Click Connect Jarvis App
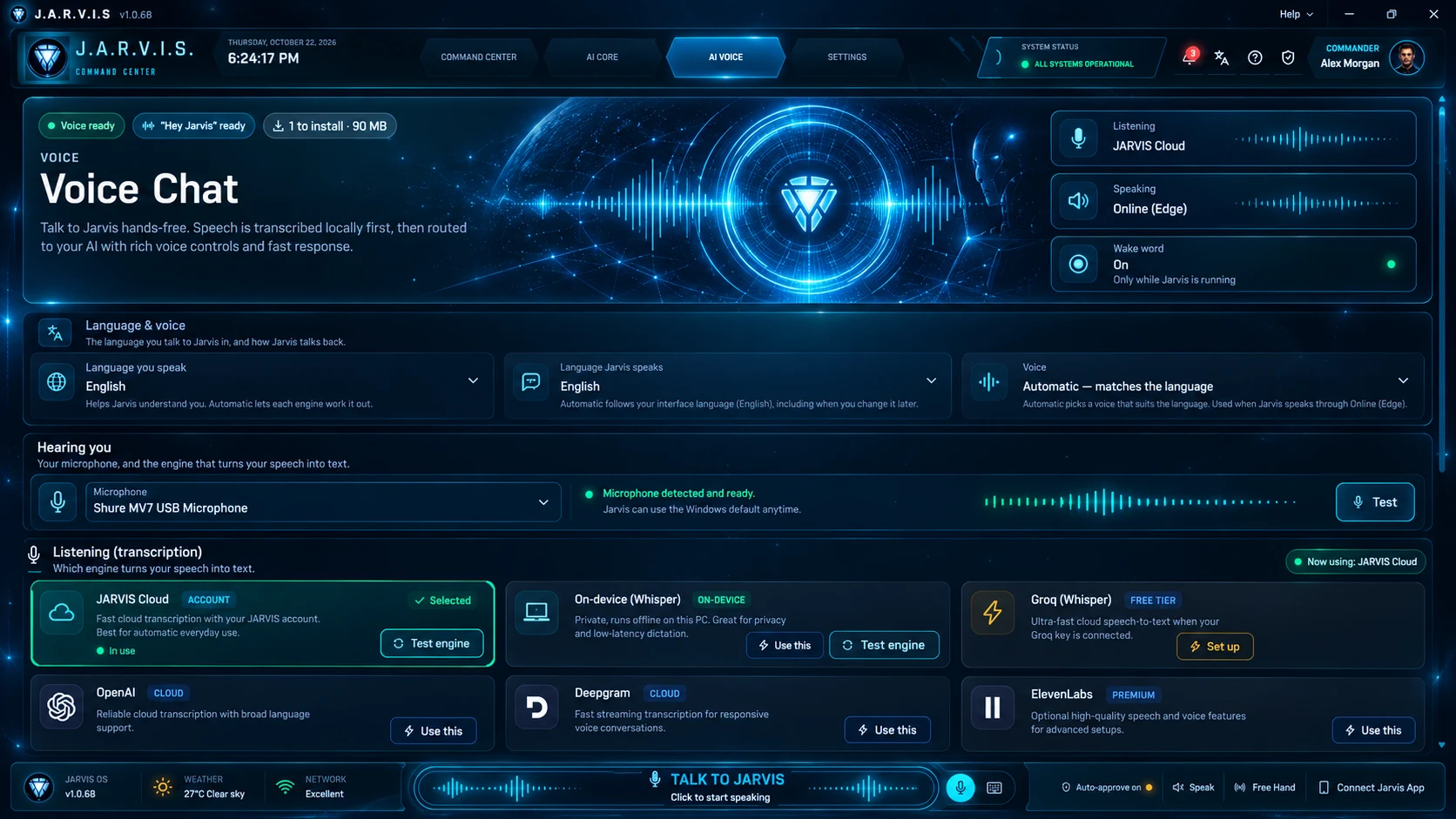1456x819 pixels. (x=1372, y=788)
